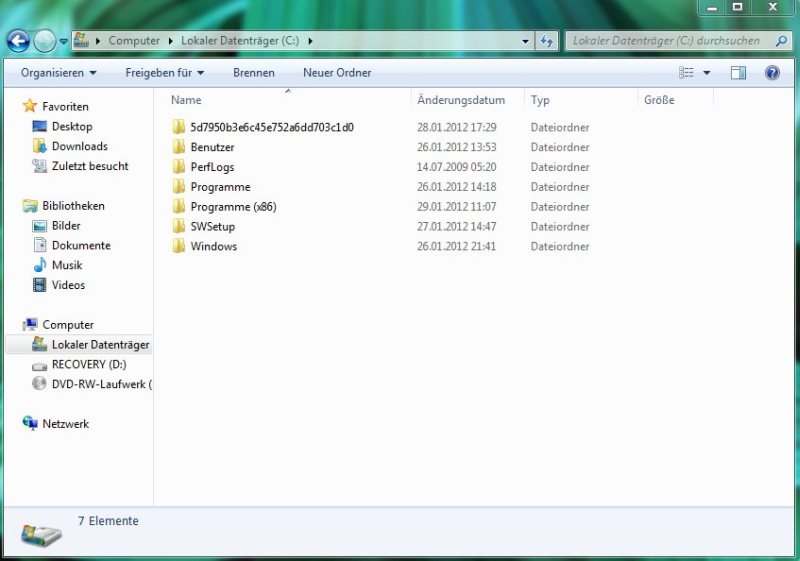
Task: Open DVD-RW-Laufwerk in navigation pane
Action: click(100, 384)
